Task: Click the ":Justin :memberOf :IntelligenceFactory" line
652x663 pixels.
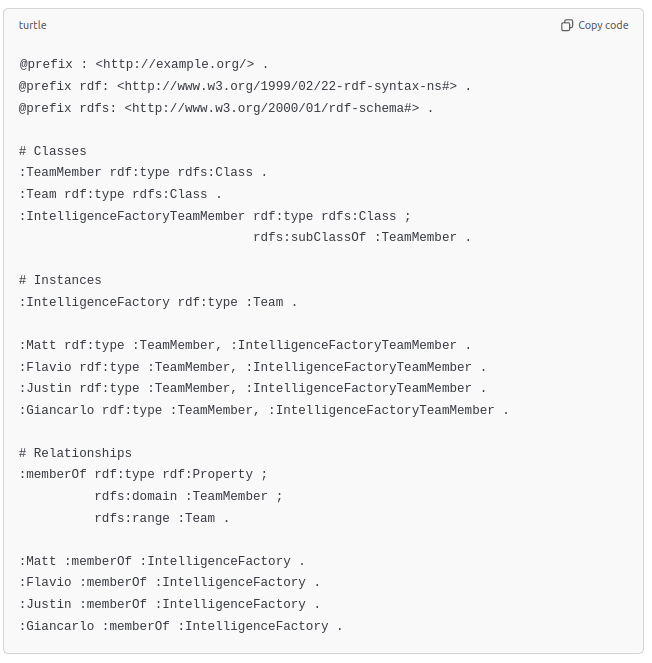Action: 169,604
